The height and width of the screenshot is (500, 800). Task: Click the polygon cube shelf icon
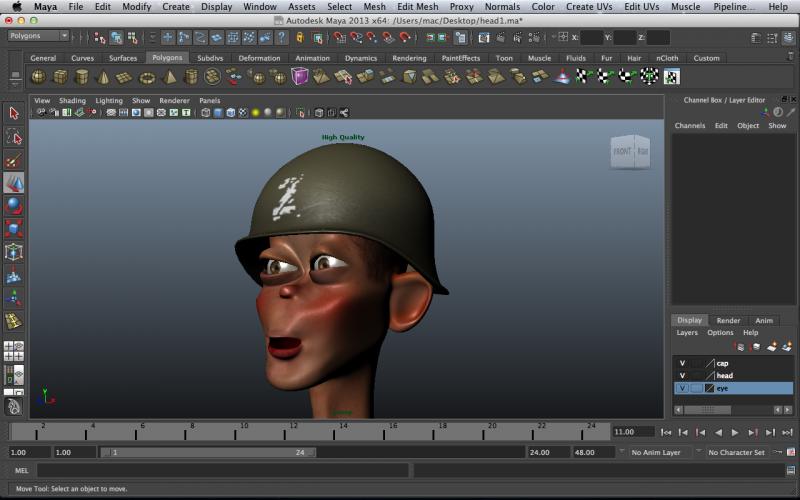(x=60, y=77)
